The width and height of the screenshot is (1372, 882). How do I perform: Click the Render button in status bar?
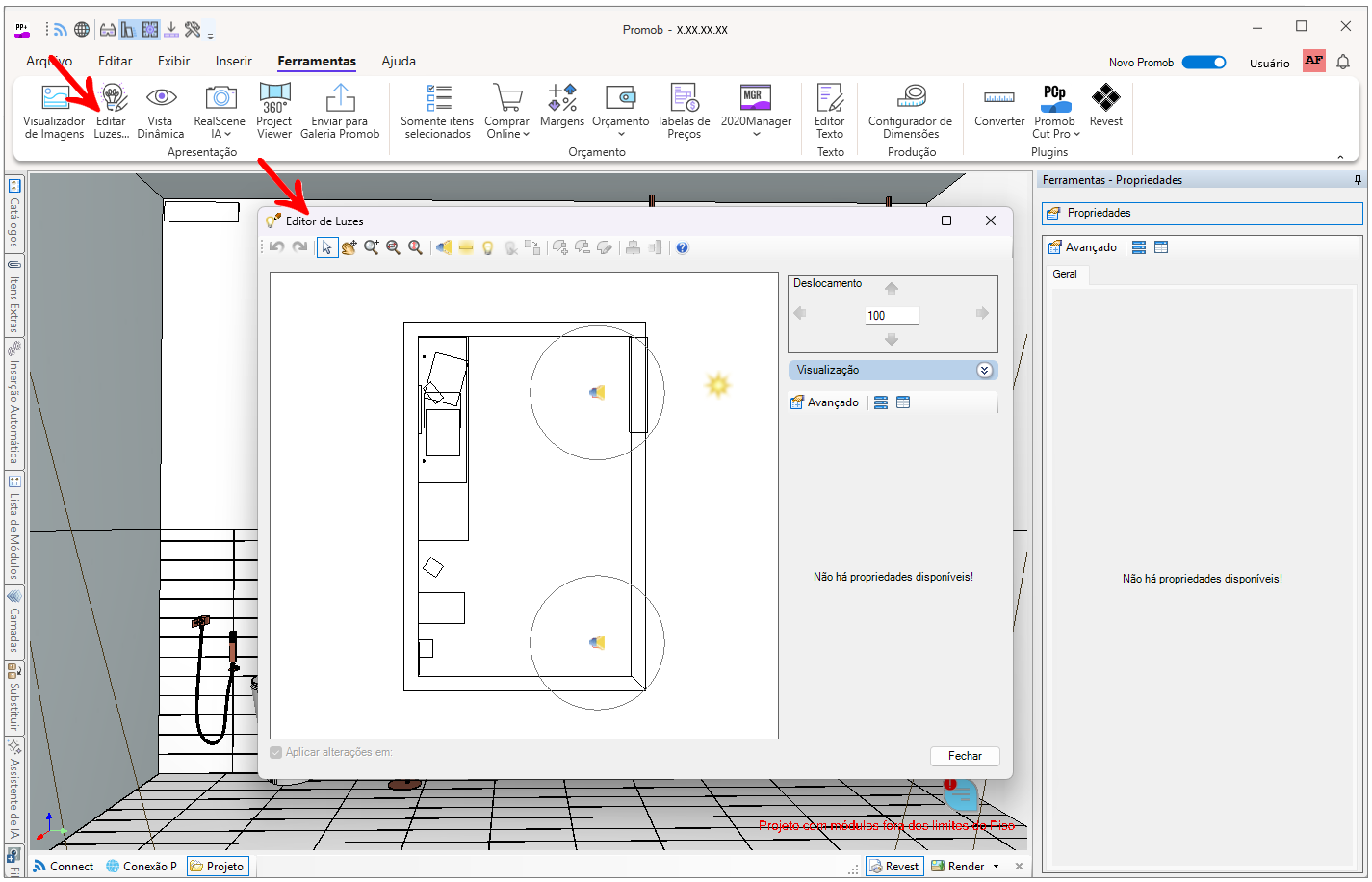(x=957, y=866)
